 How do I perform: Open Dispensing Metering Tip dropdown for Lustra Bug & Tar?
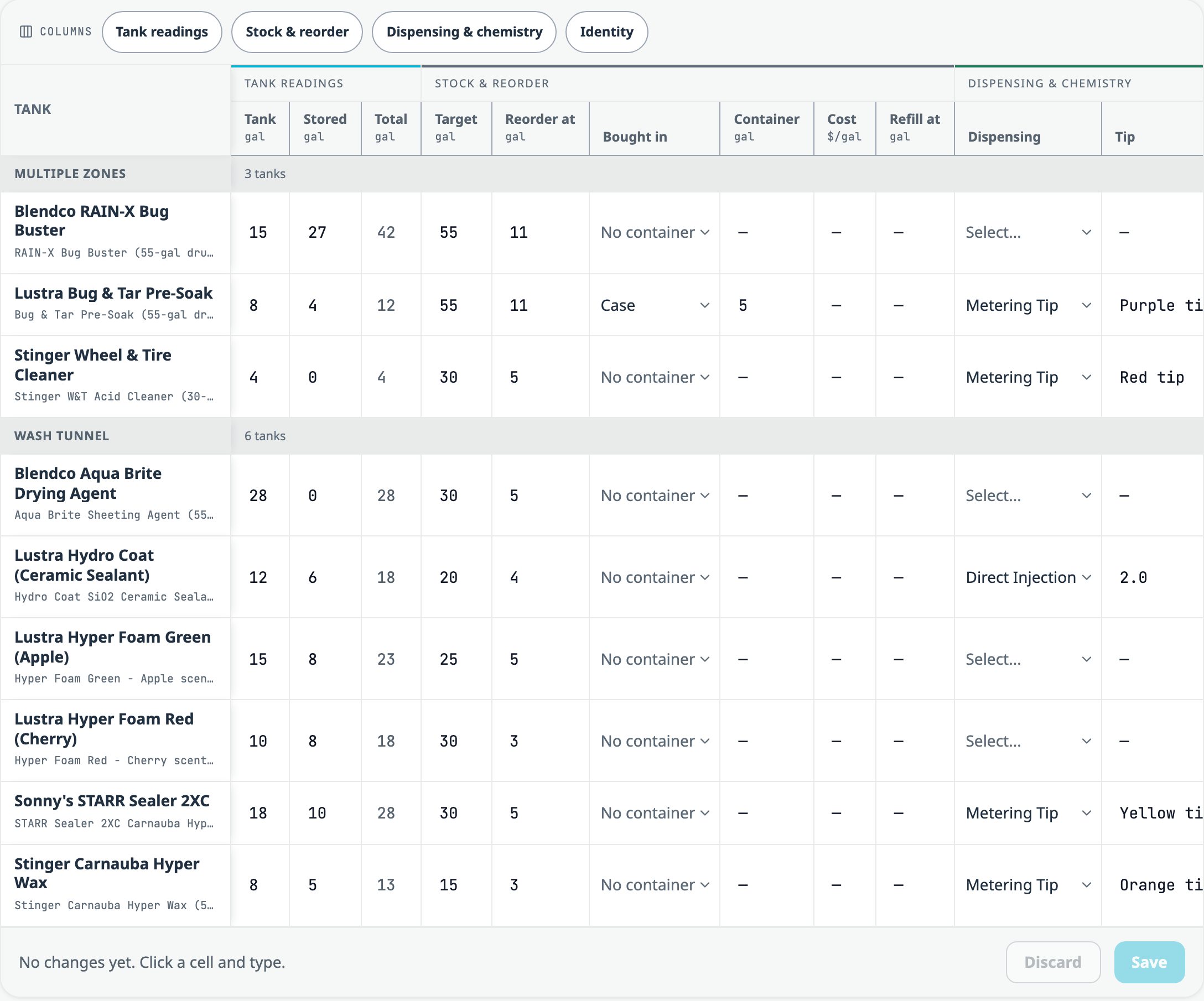click(1028, 305)
